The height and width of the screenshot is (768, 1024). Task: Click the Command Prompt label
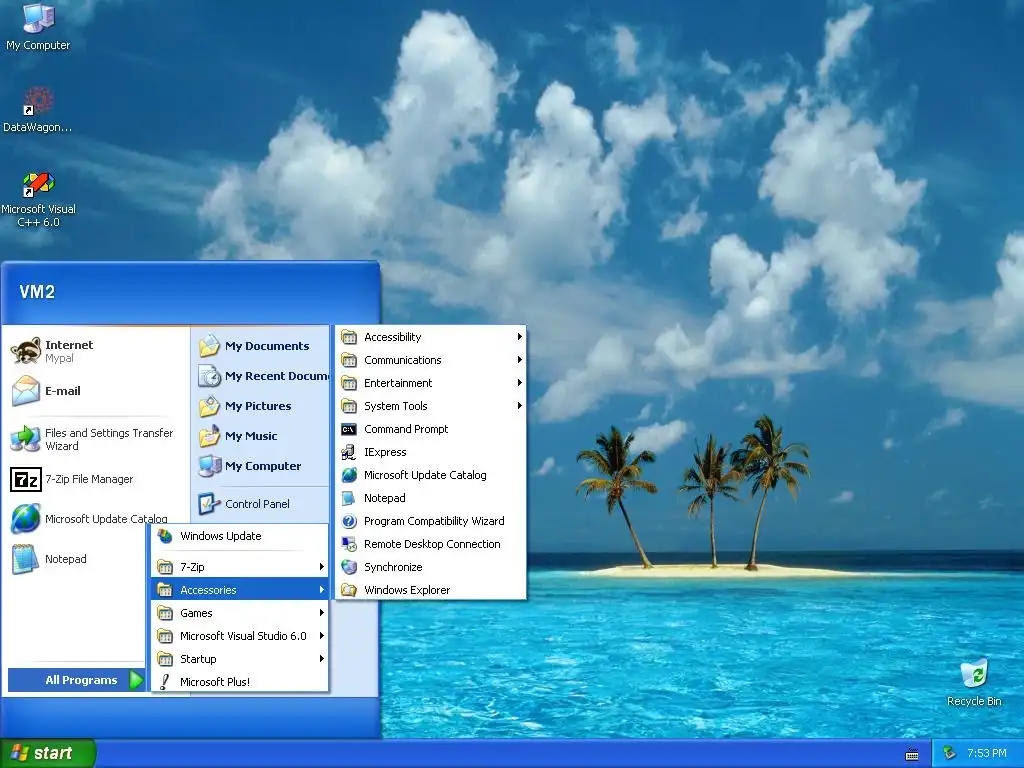click(x=406, y=429)
